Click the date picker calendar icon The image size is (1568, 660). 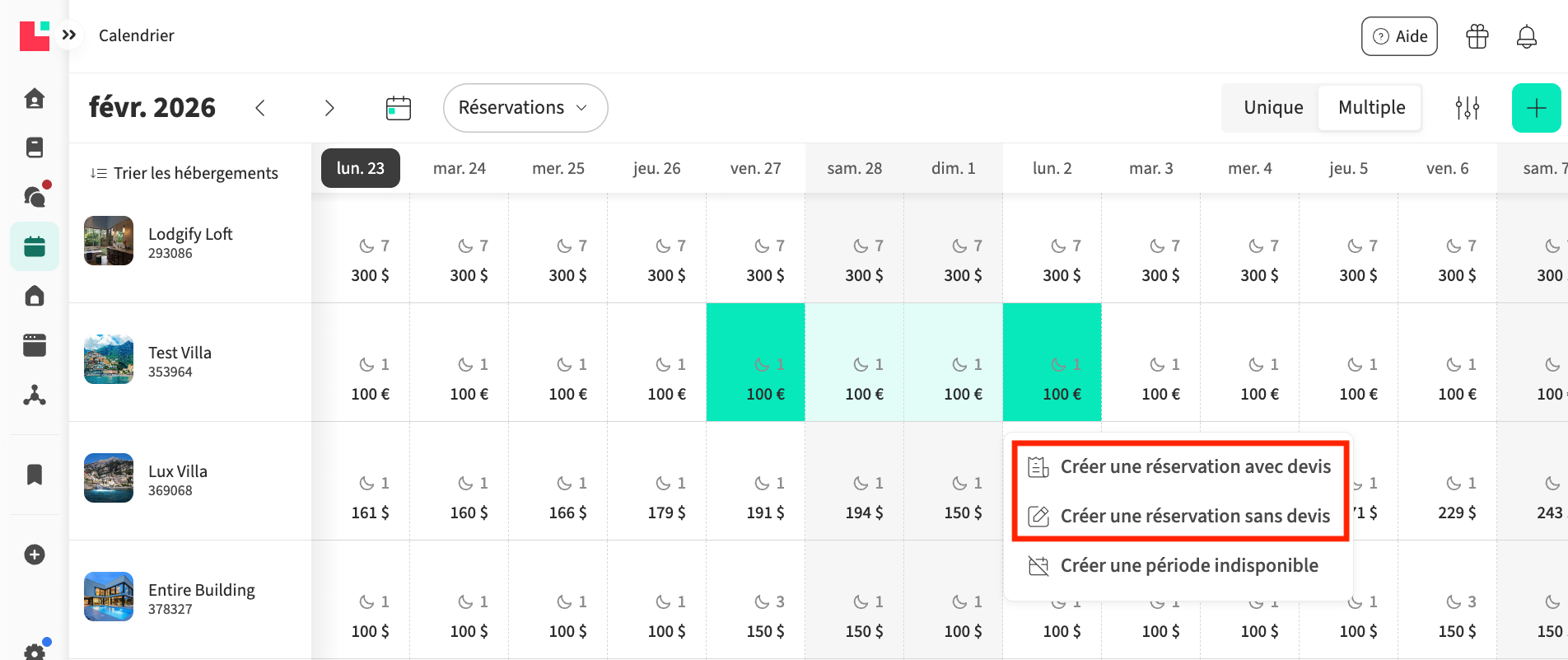coord(399,108)
